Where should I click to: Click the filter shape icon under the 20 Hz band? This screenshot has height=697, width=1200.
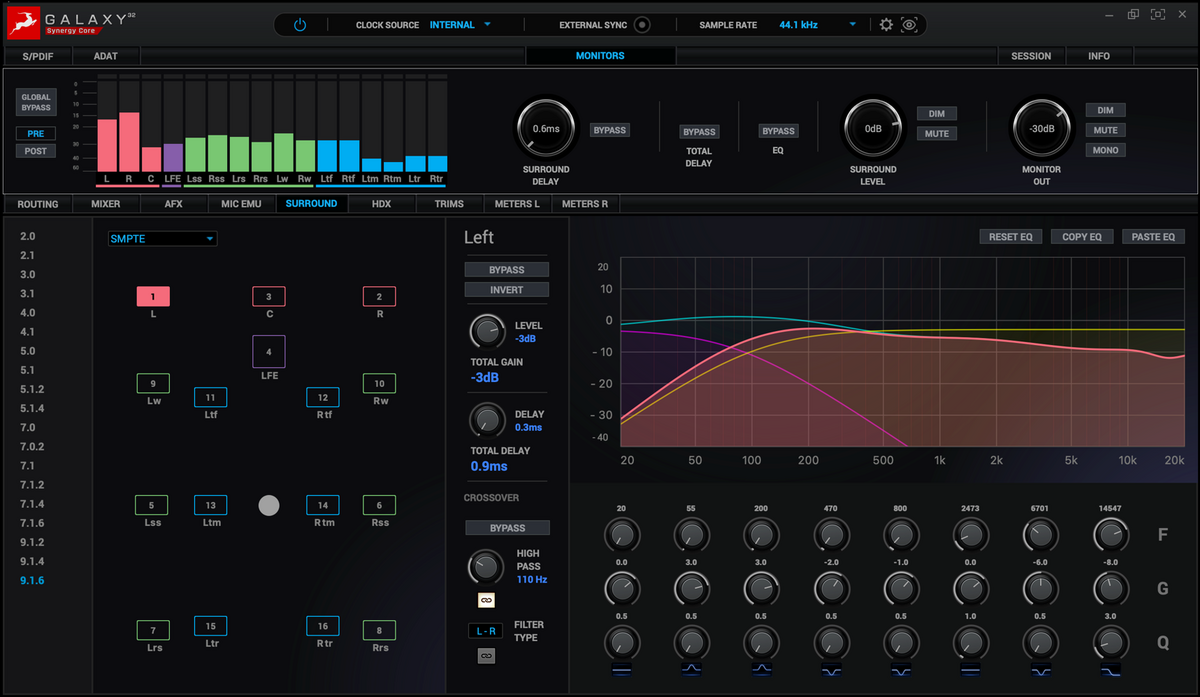coord(621,670)
